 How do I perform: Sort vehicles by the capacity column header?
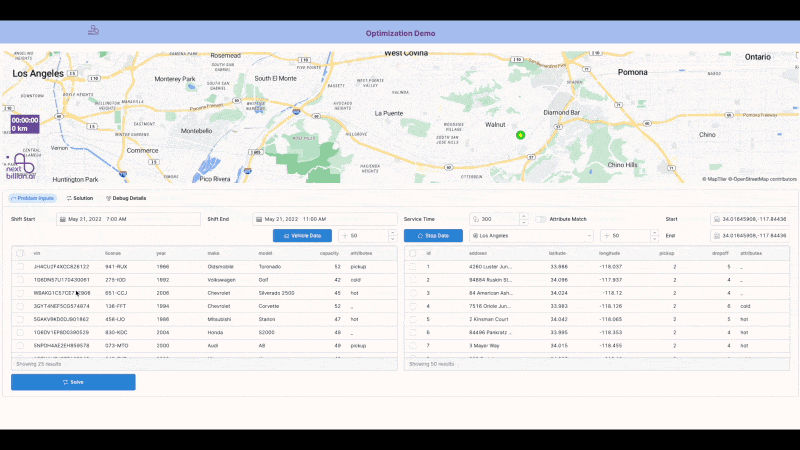click(x=329, y=253)
